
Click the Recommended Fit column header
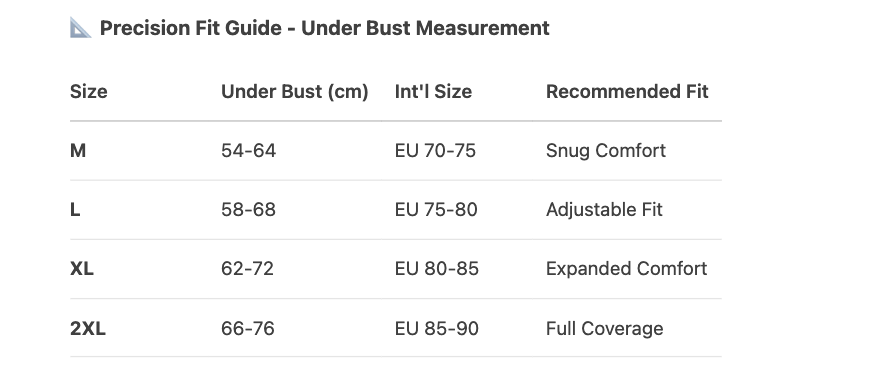click(627, 92)
